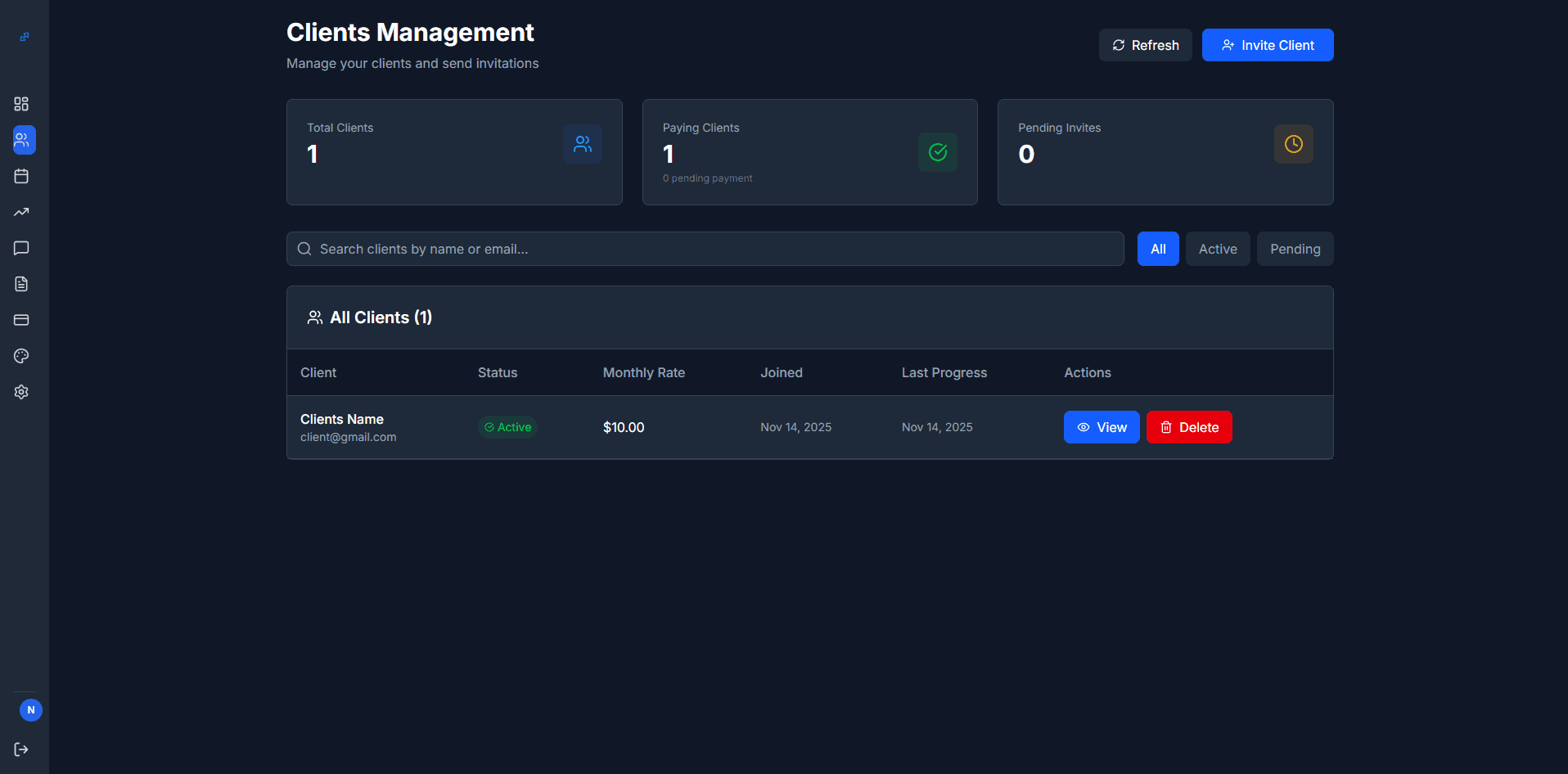
Task: Delete the Clients Name client
Action: [x=1188, y=426]
